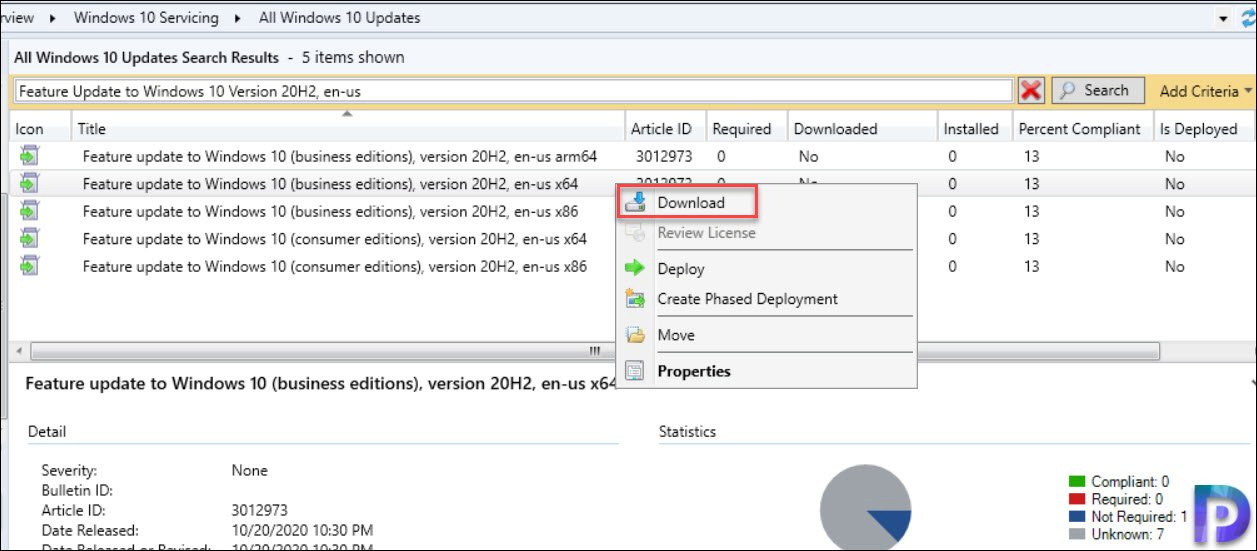Click the pie chart in Statistics
Screen dimensions: 1257x551
coord(865,509)
